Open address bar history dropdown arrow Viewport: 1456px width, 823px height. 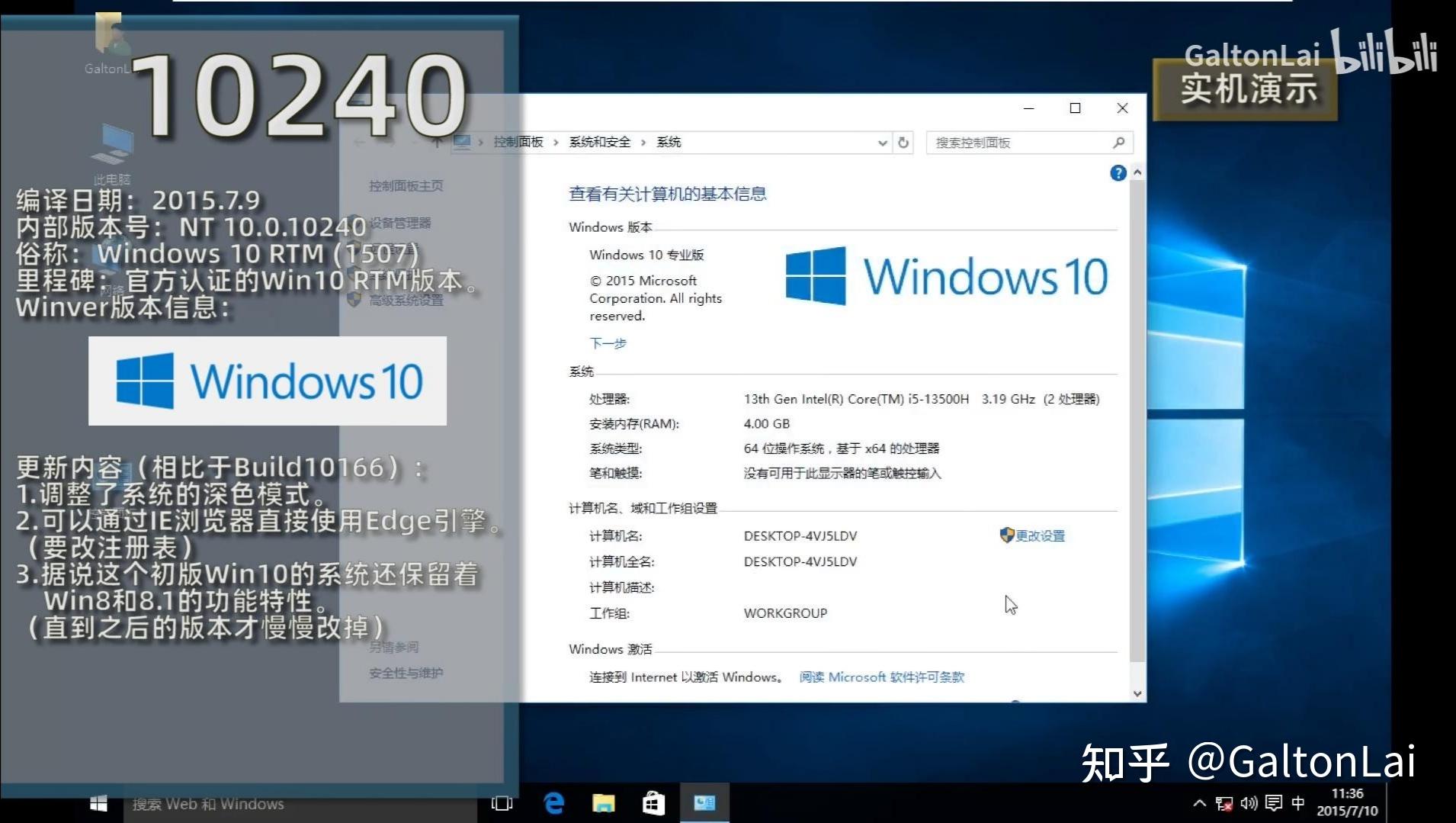[x=882, y=143]
